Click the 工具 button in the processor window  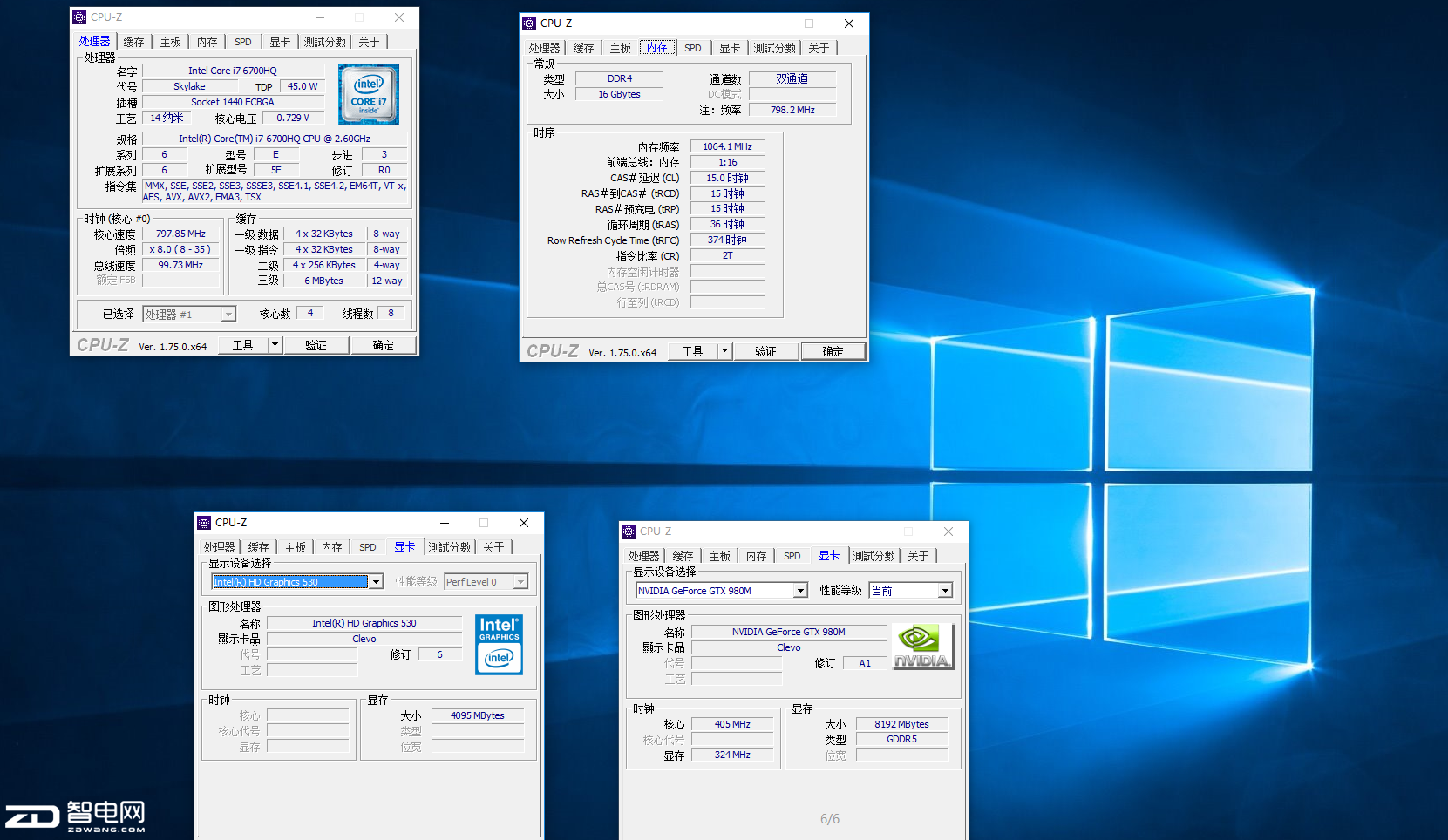point(242,345)
